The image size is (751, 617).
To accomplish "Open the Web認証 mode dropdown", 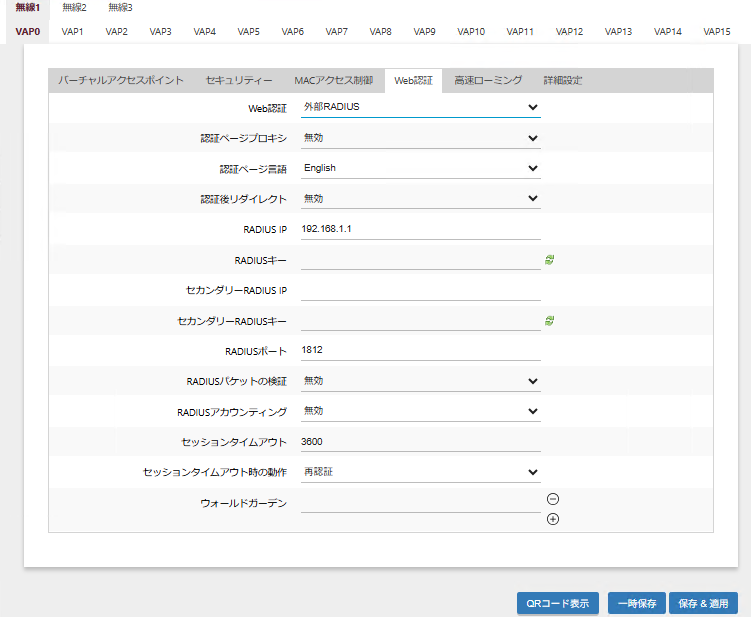I will coord(420,107).
